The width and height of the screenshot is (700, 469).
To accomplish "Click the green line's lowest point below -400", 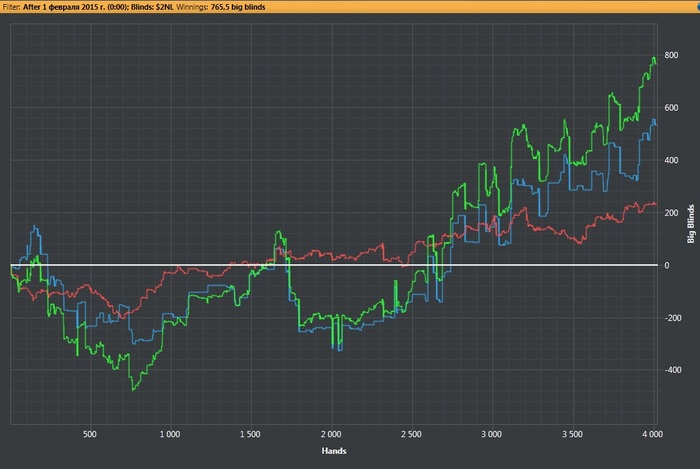I will coord(133,390).
